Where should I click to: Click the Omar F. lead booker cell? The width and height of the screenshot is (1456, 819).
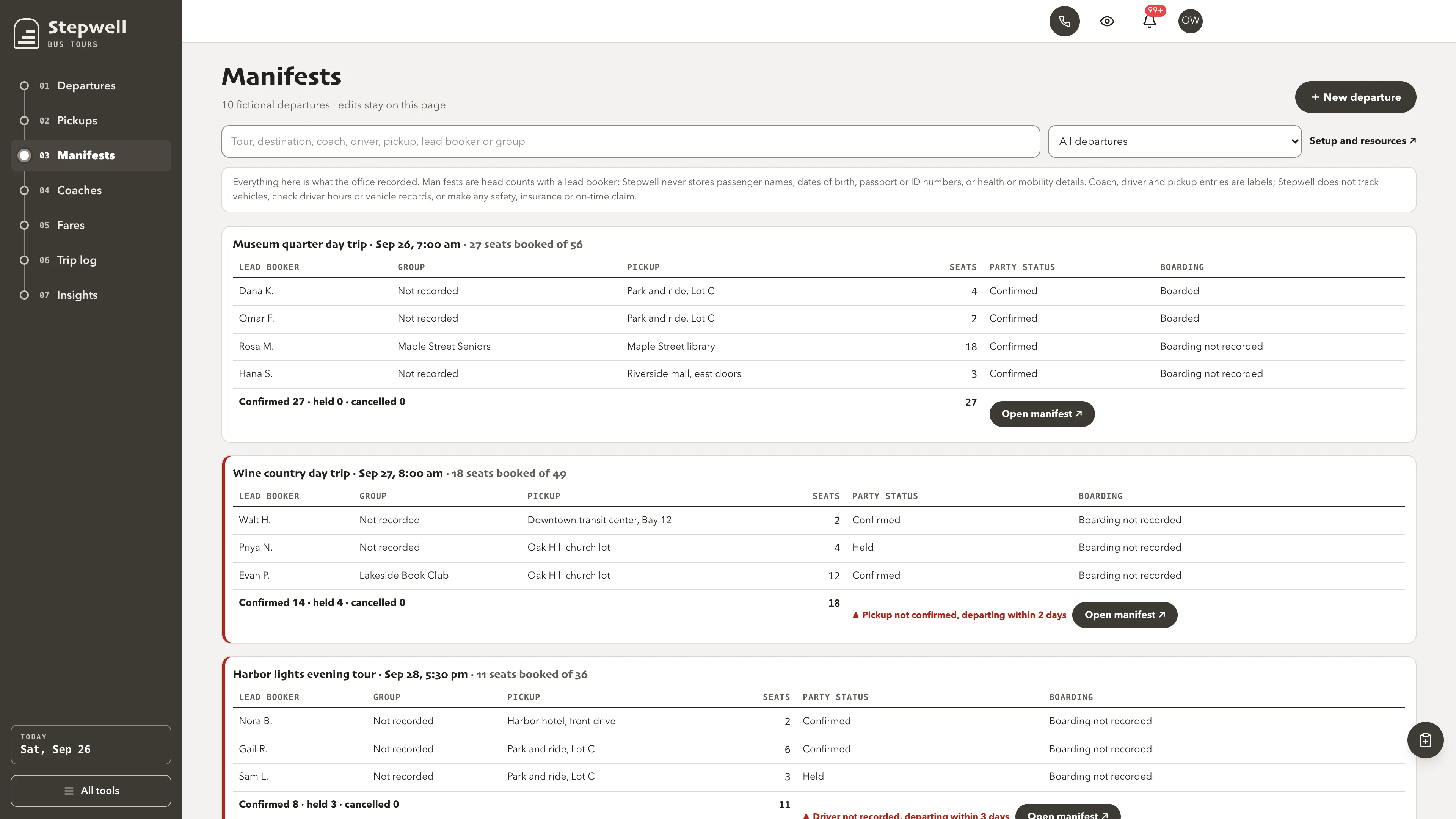pyautogui.click(x=256, y=318)
